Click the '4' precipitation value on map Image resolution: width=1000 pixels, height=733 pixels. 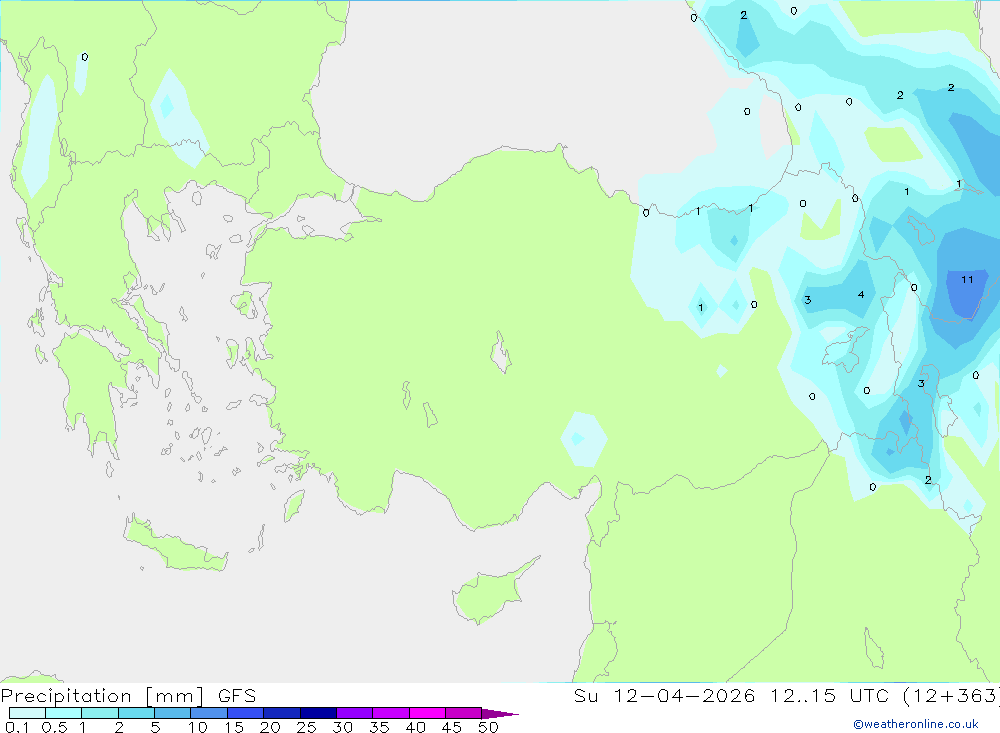tap(862, 295)
